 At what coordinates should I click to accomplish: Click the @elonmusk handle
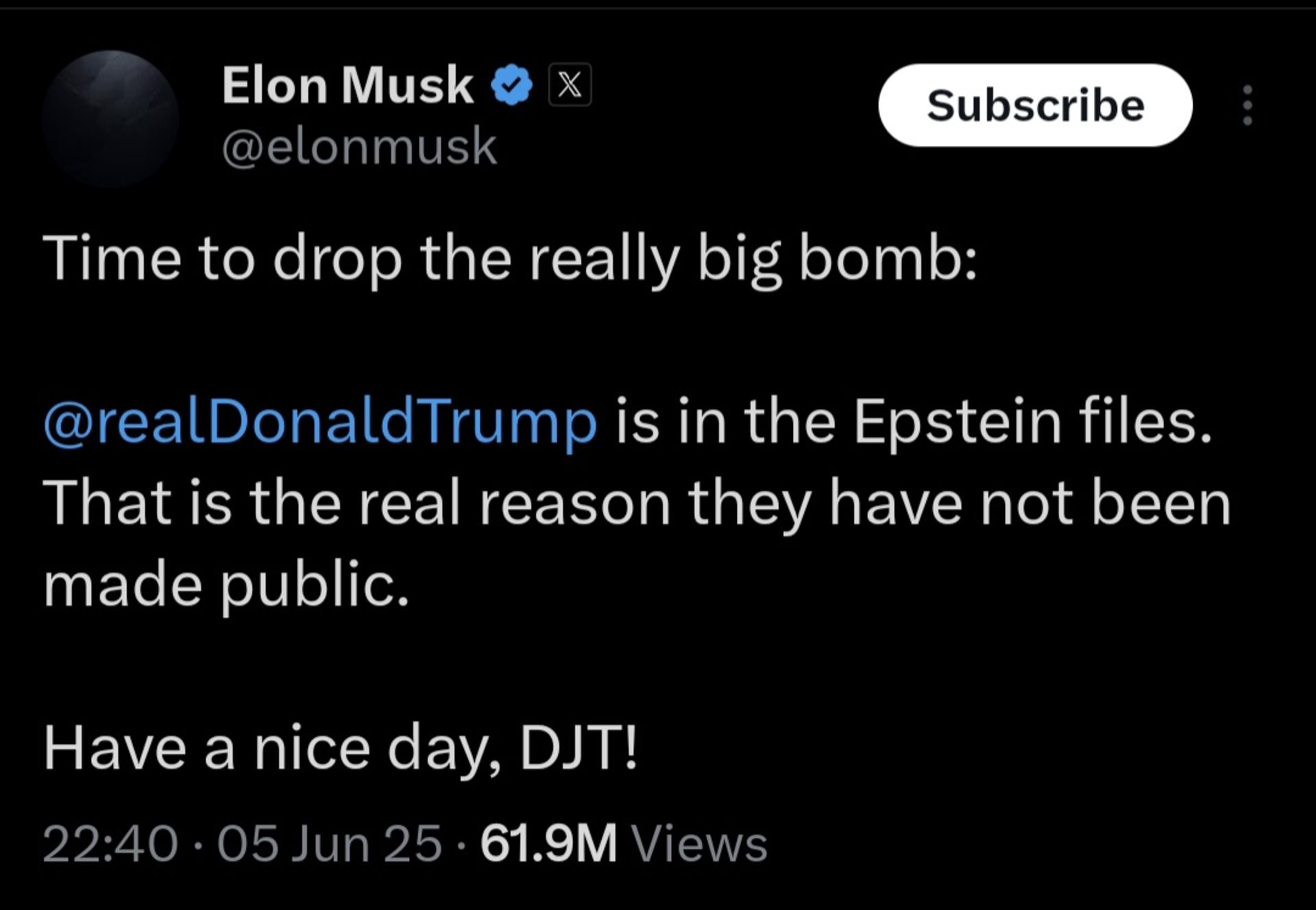click(x=358, y=147)
